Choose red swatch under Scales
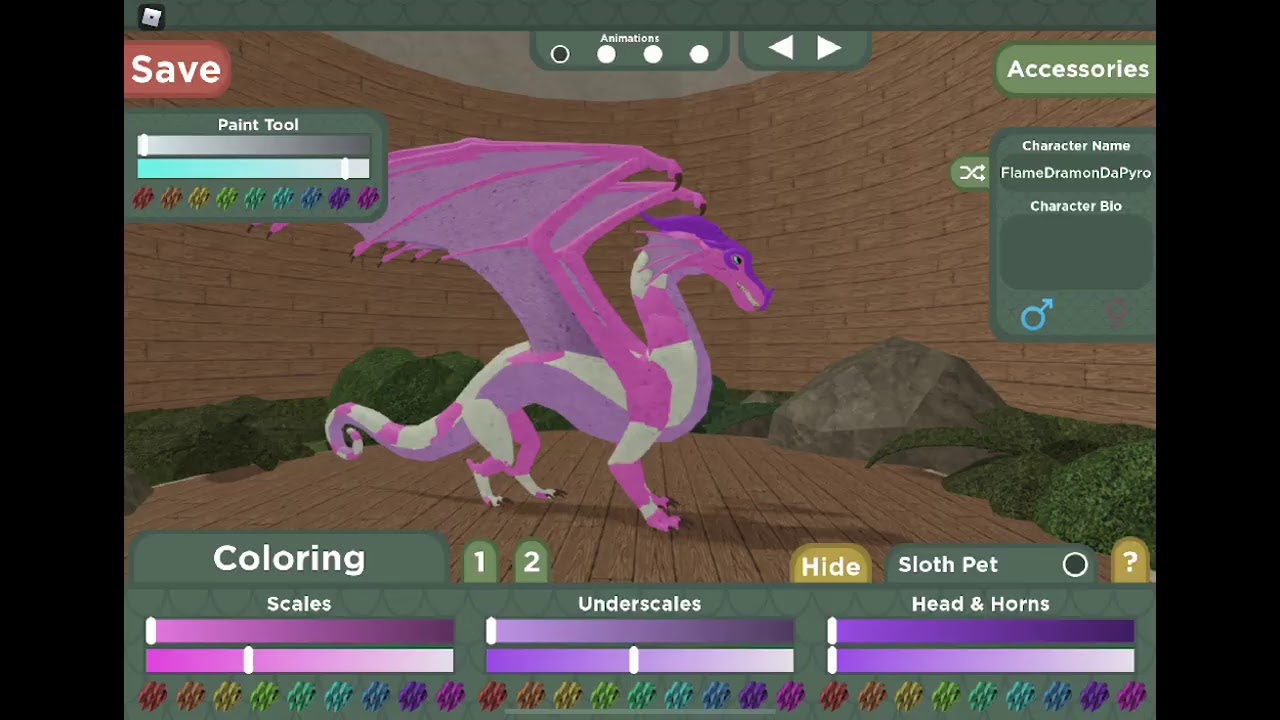Screen dimensions: 1280x720 pos(152,695)
